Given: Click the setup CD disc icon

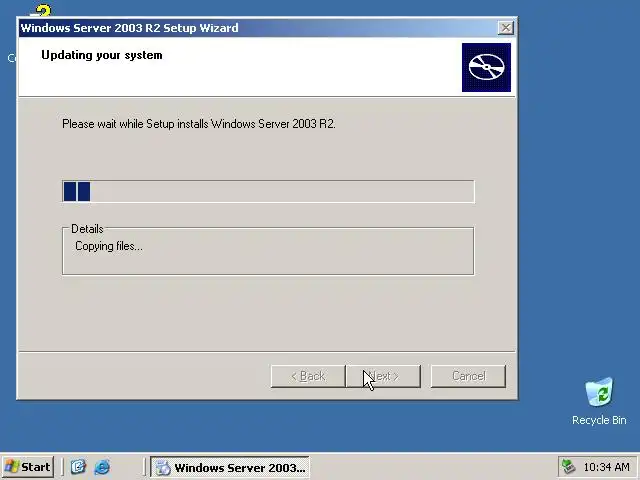Looking at the screenshot, I should (x=486, y=67).
